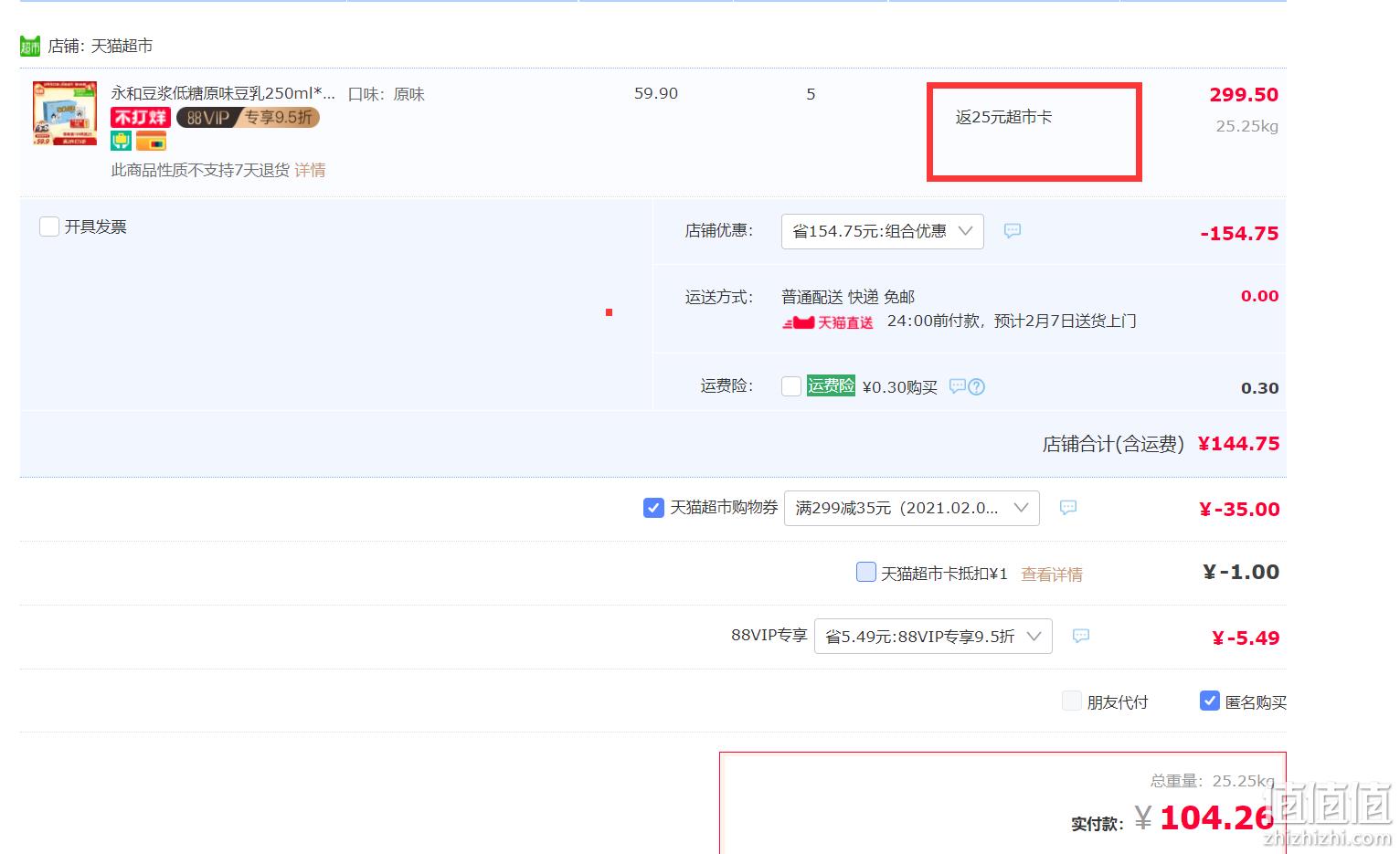The image size is (1400, 854).
Task: Click the 88VIP 专享9.5折 badge
Action: coord(248,118)
